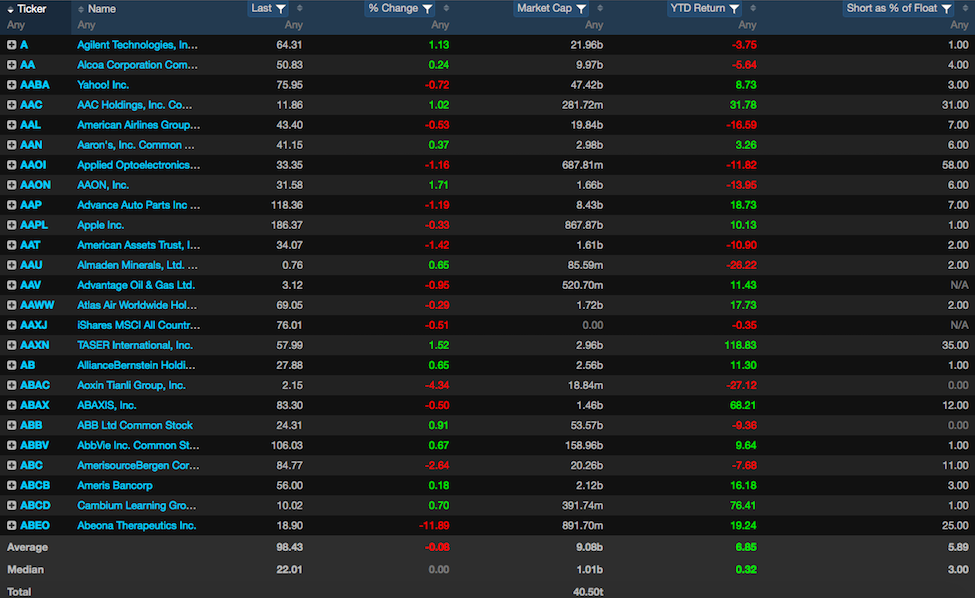This screenshot has height=598, width=975.
Task: Open the filter icon for Market Cap column
Action: pos(581,9)
